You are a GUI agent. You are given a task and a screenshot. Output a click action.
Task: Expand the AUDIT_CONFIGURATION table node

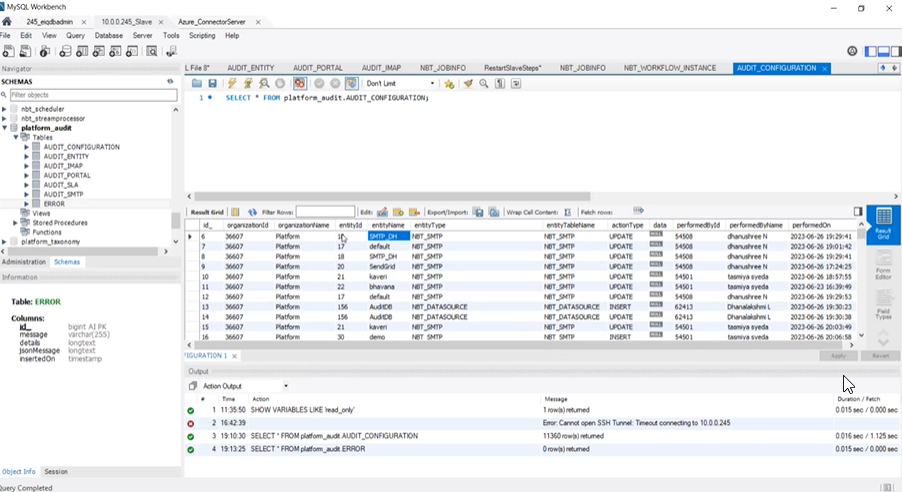pos(26,147)
